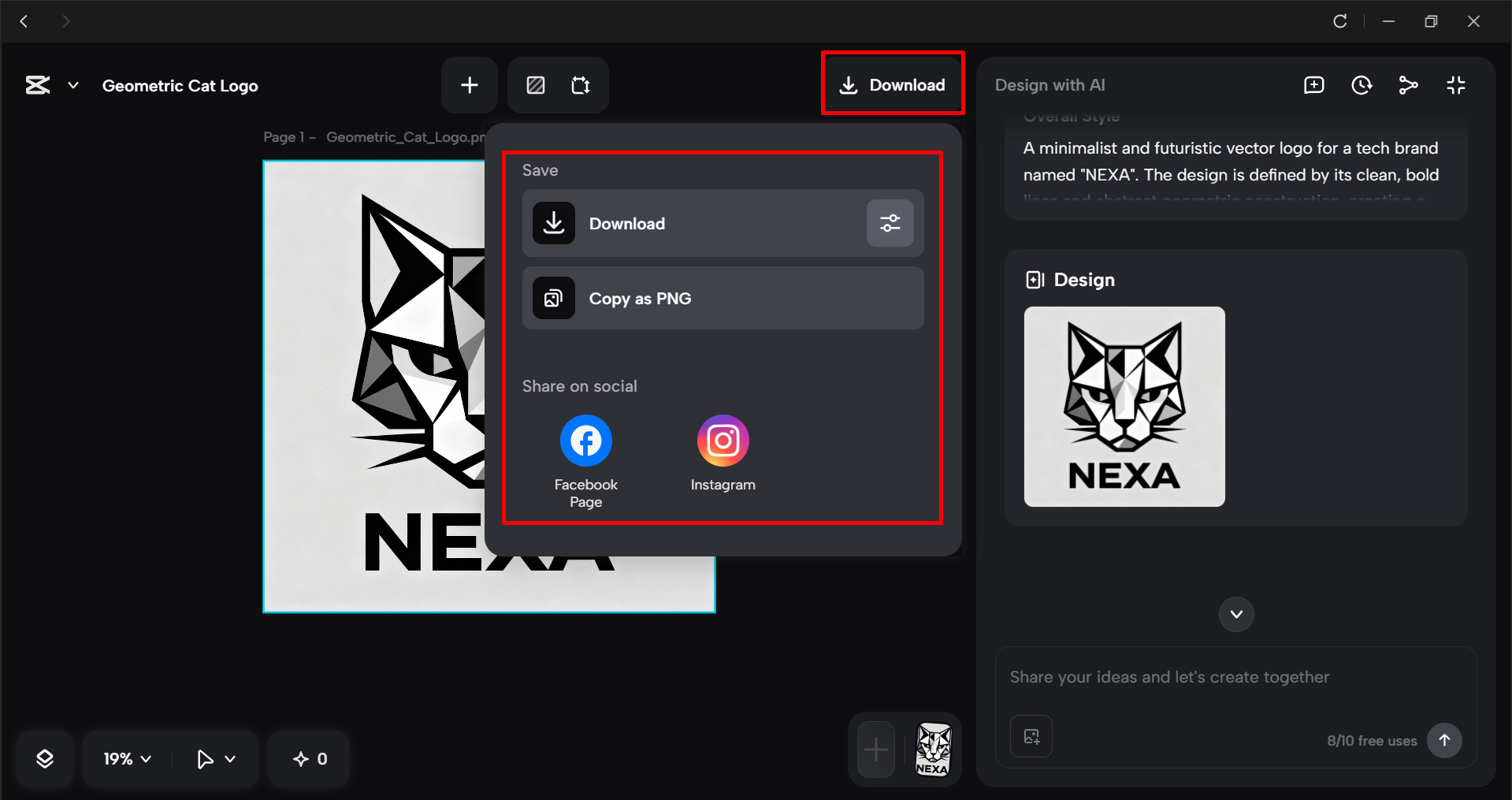Click the add image icon in prompt box

coord(1031,736)
